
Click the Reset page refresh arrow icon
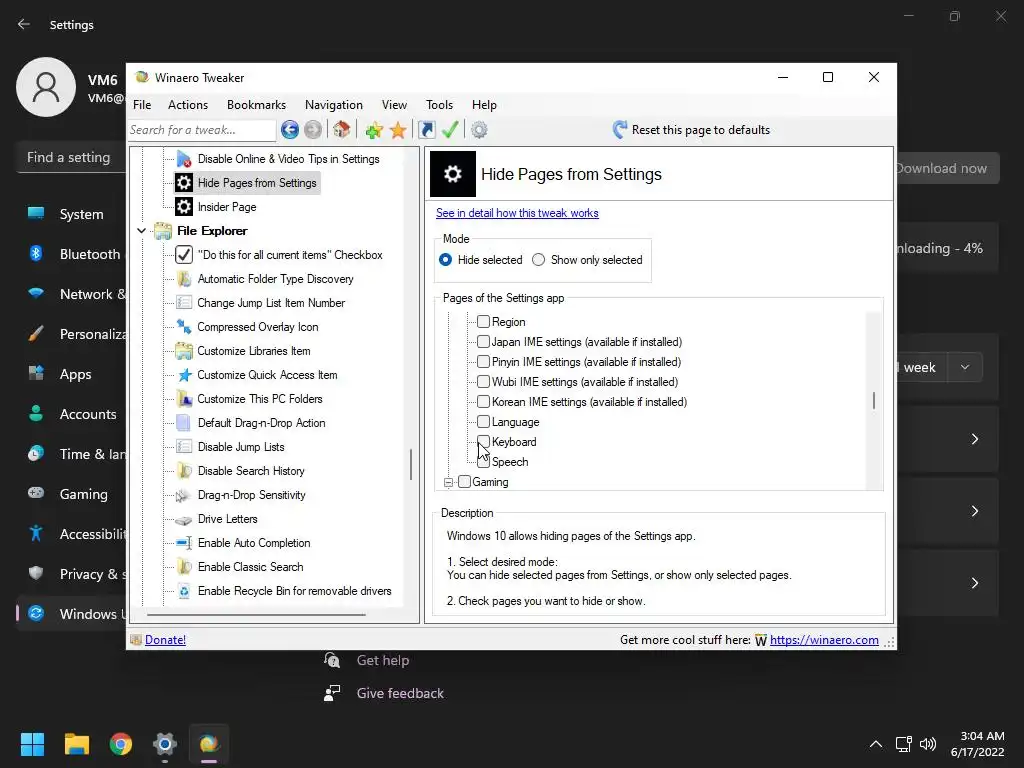pyautogui.click(x=620, y=129)
